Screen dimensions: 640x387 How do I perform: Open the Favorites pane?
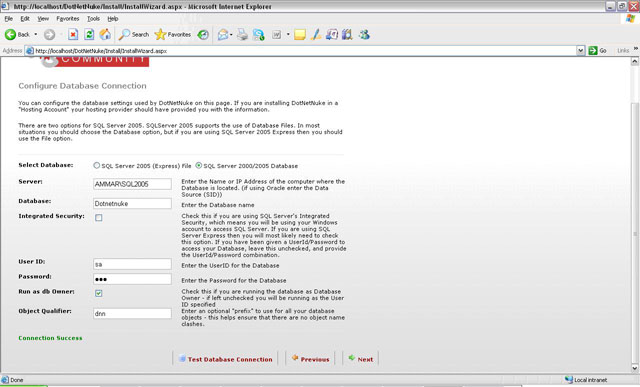pyautogui.click(x=173, y=35)
